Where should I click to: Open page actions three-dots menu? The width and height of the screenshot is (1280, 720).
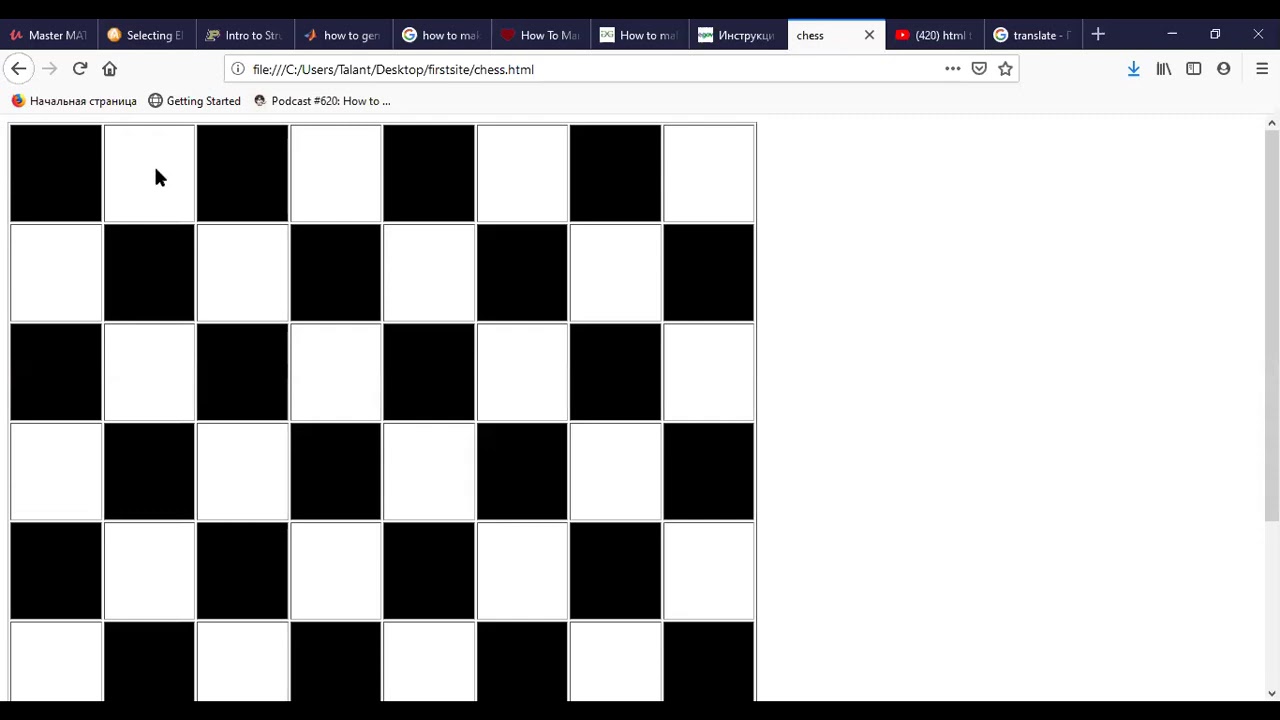(x=953, y=69)
